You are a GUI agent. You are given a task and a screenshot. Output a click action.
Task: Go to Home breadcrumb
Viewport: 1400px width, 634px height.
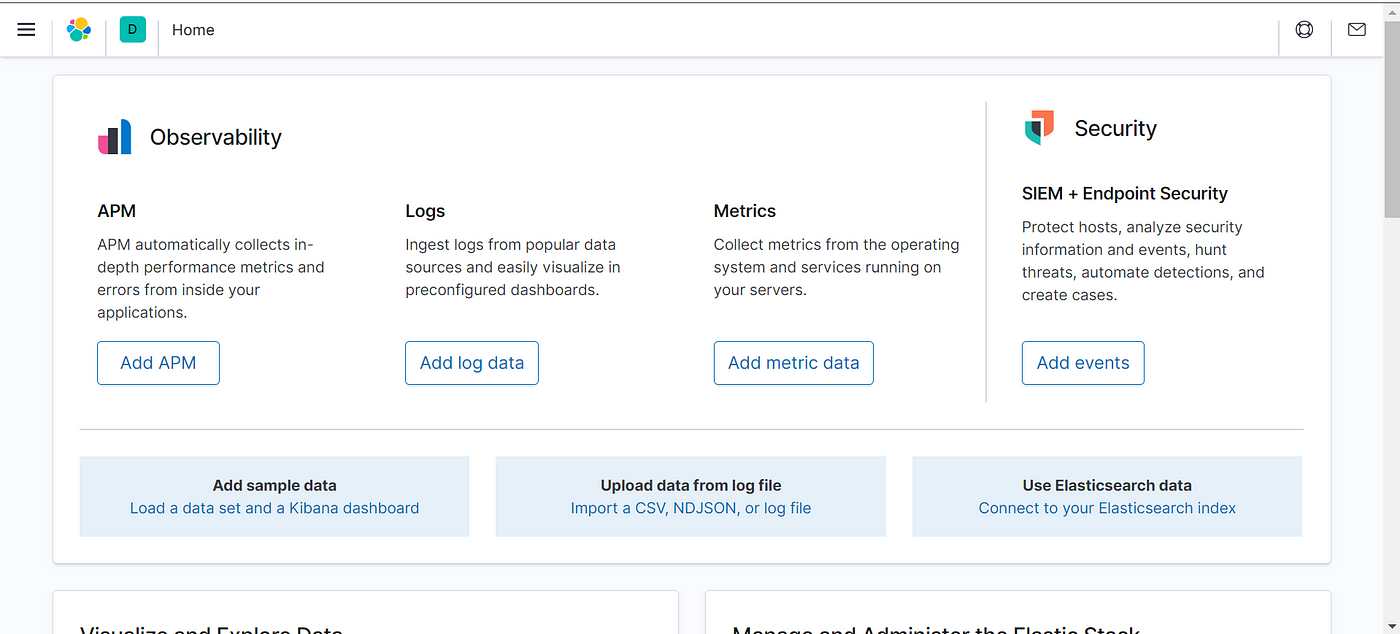pyautogui.click(x=193, y=30)
